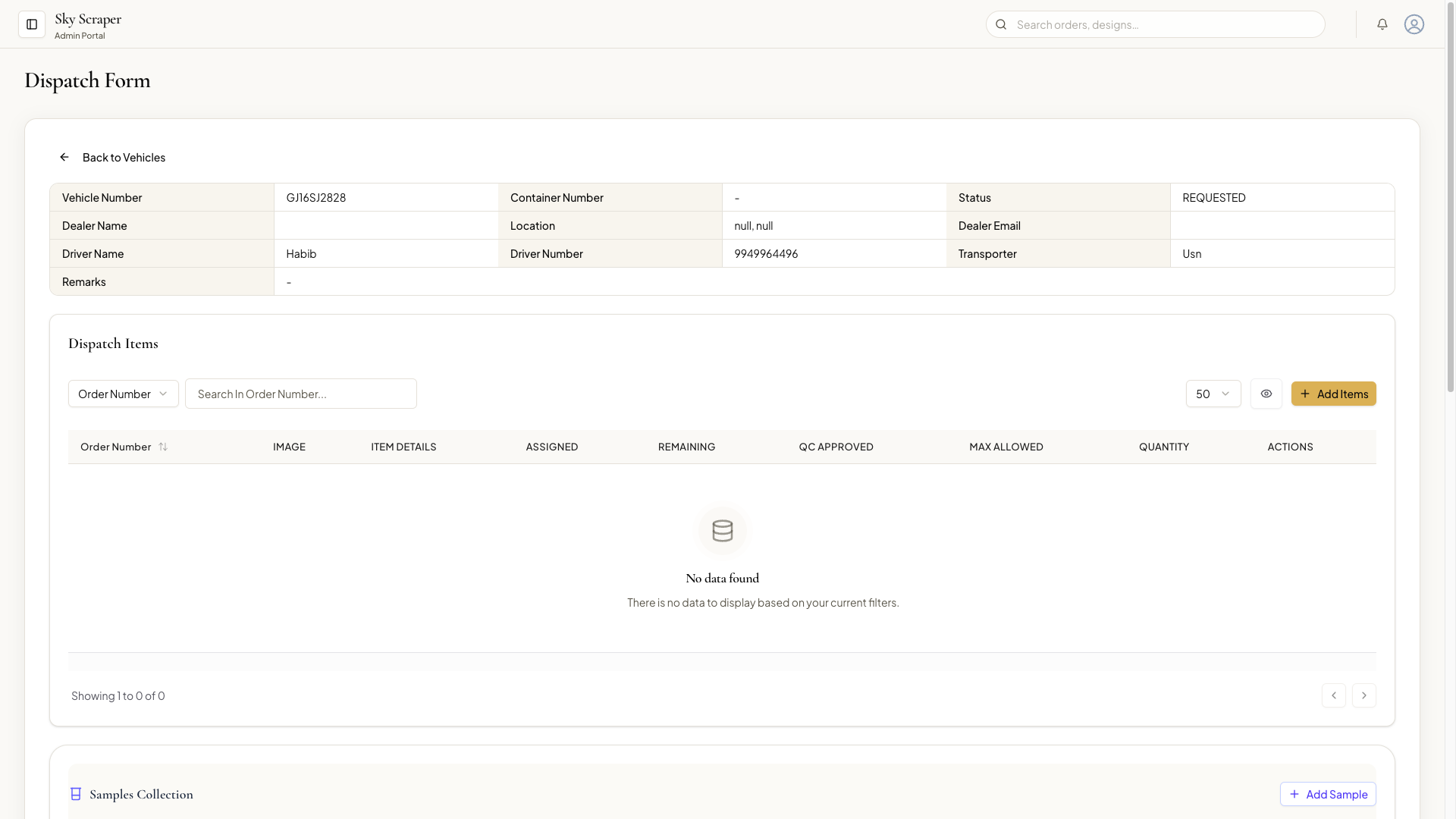Open the notifications bell
Screen dimensions: 1456x819
(1382, 24)
